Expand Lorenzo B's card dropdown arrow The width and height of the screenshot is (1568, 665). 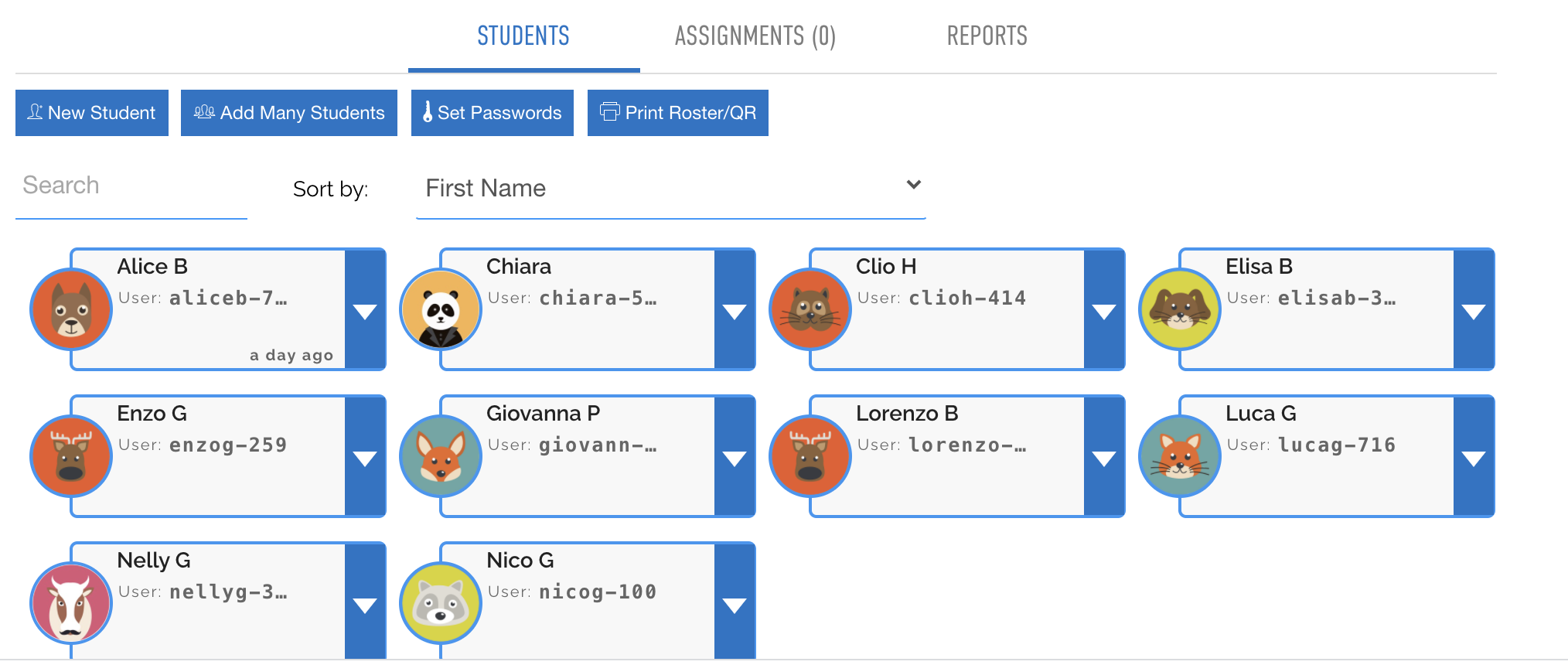point(1104,458)
